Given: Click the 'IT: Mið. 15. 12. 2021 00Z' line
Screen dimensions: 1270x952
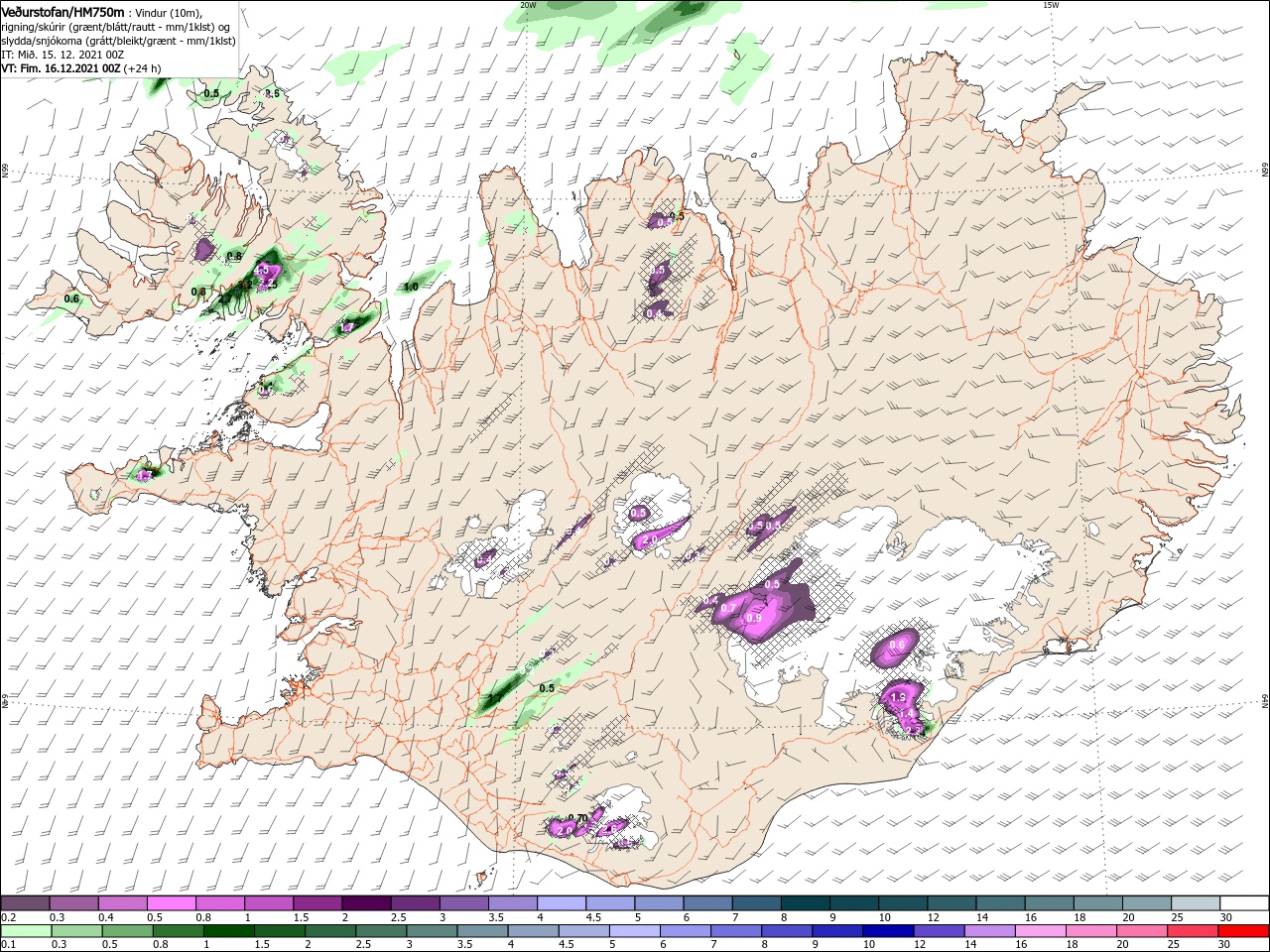Looking at the screenshot, I should click(x=61, y=55).
